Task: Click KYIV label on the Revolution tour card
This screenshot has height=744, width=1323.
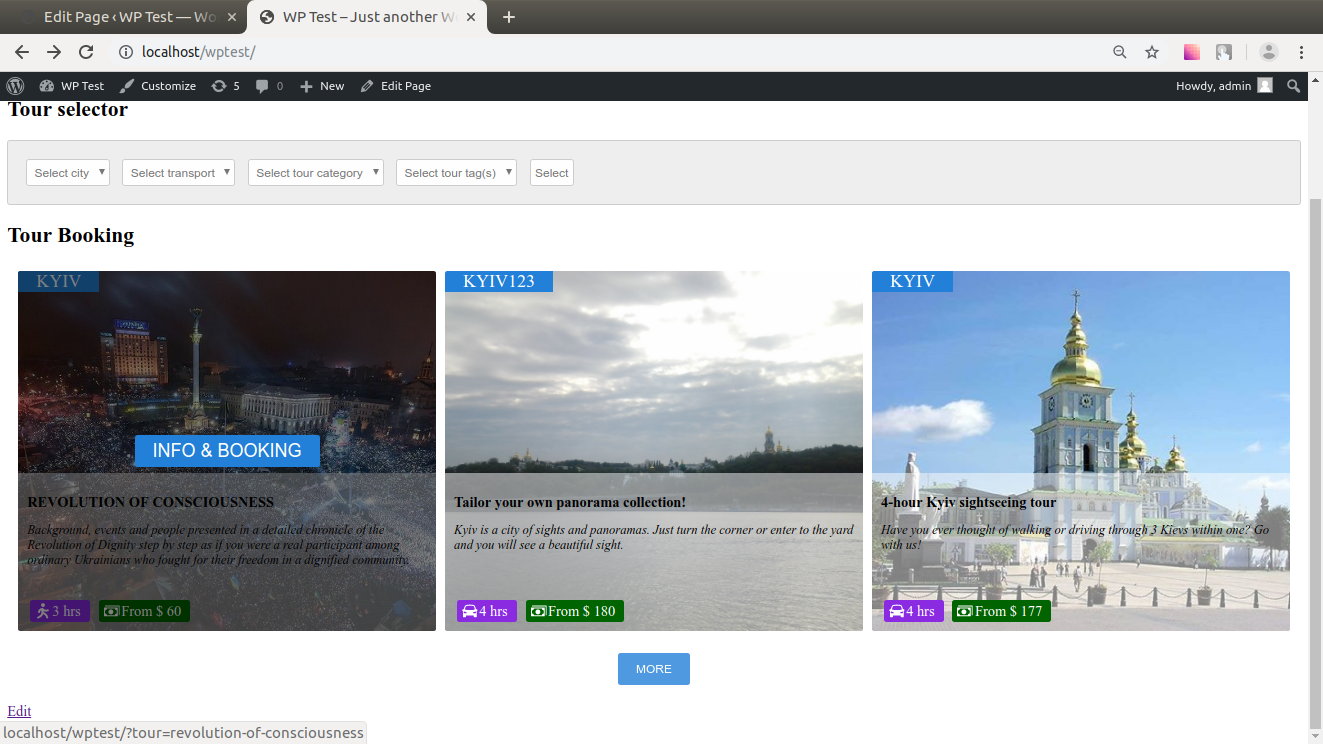Action: point(58,281)
